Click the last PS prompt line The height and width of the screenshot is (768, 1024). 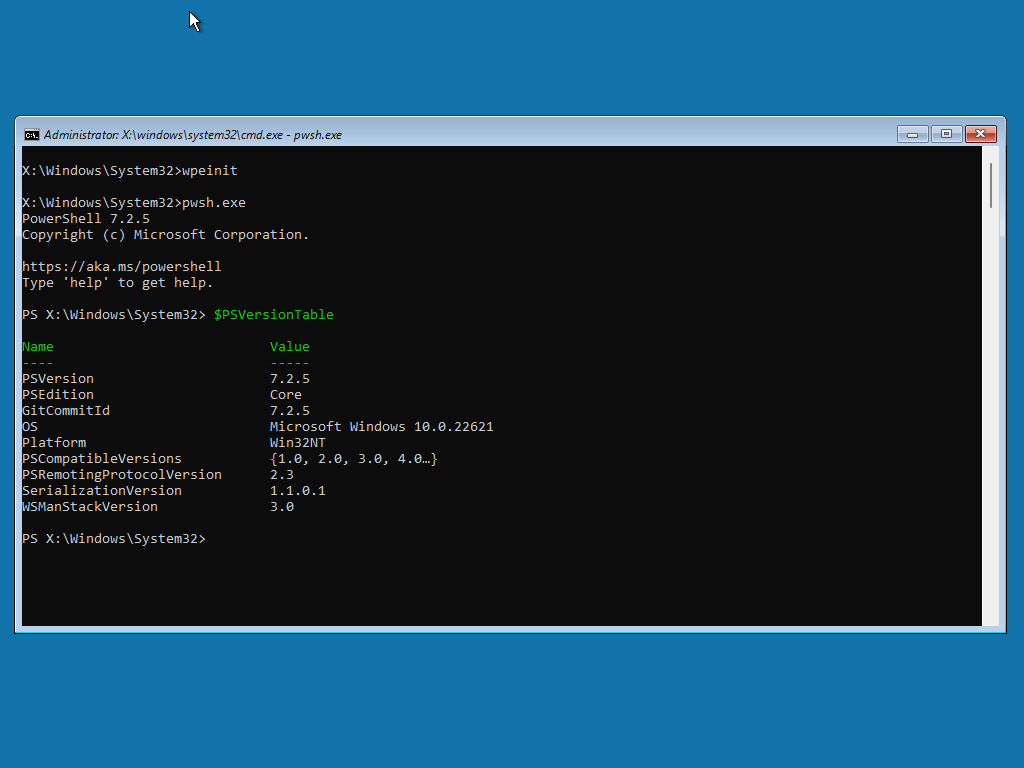point(113,539)
